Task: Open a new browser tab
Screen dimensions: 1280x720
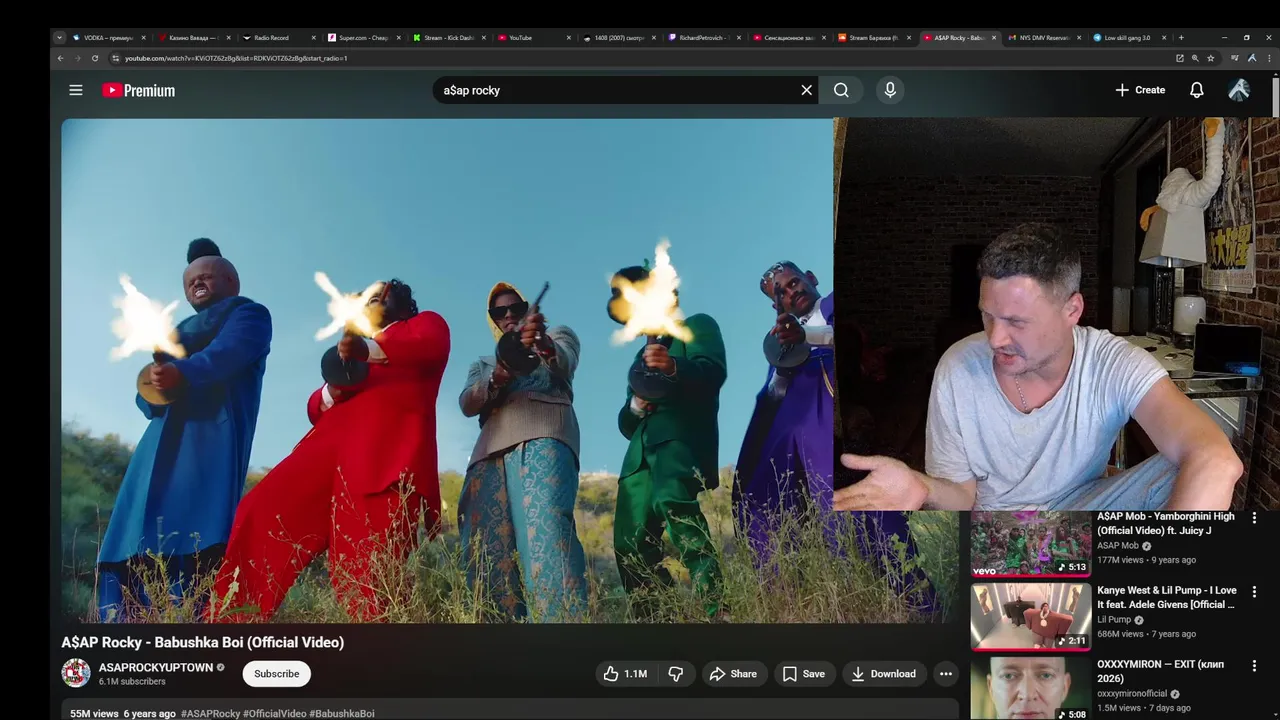Action: coord(1181,38)
